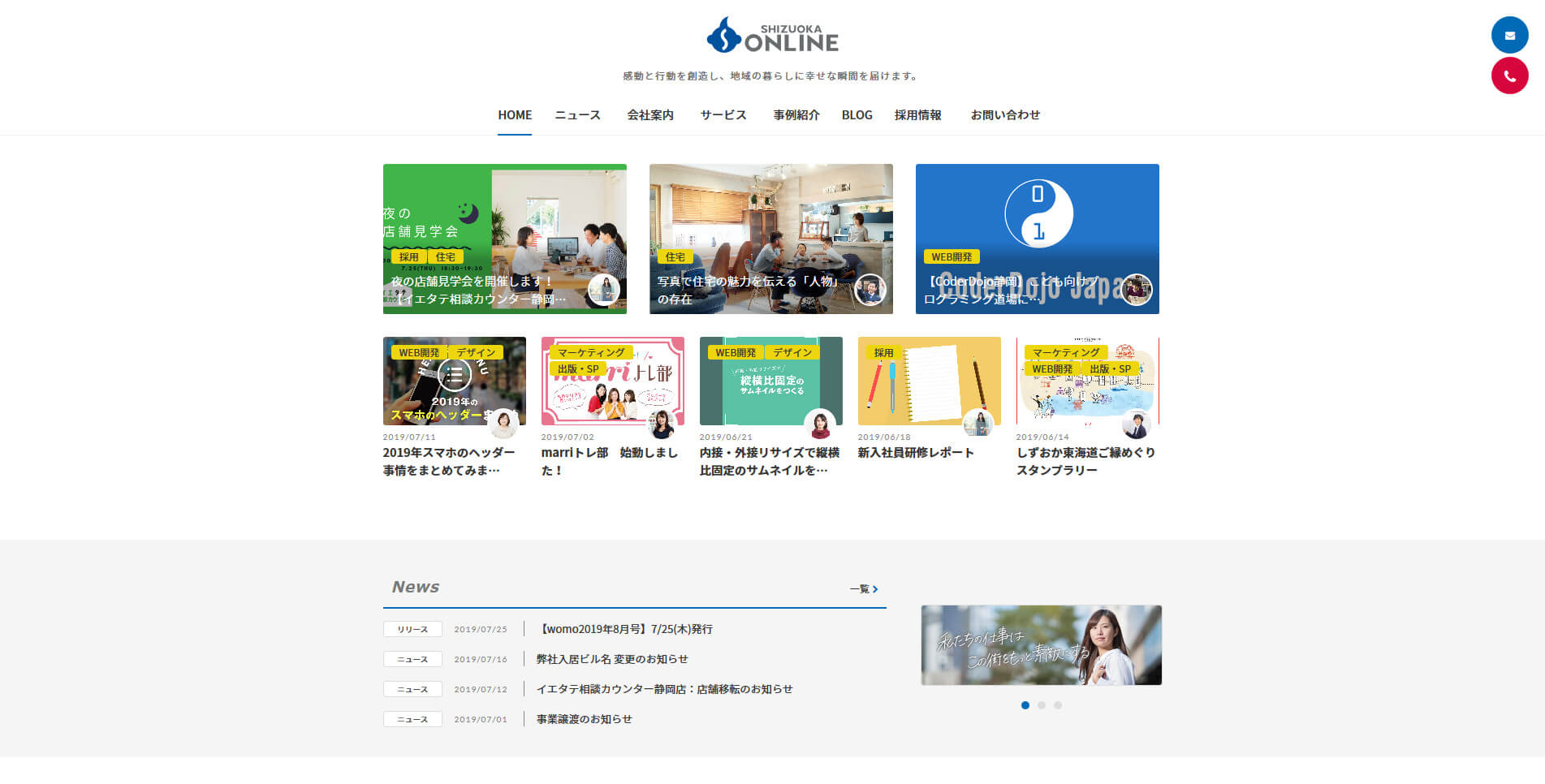This screenshot has height=784, width=1545.
Task: Click author avatar on marriトレ部 post
Action: click(x=662, y=424)
